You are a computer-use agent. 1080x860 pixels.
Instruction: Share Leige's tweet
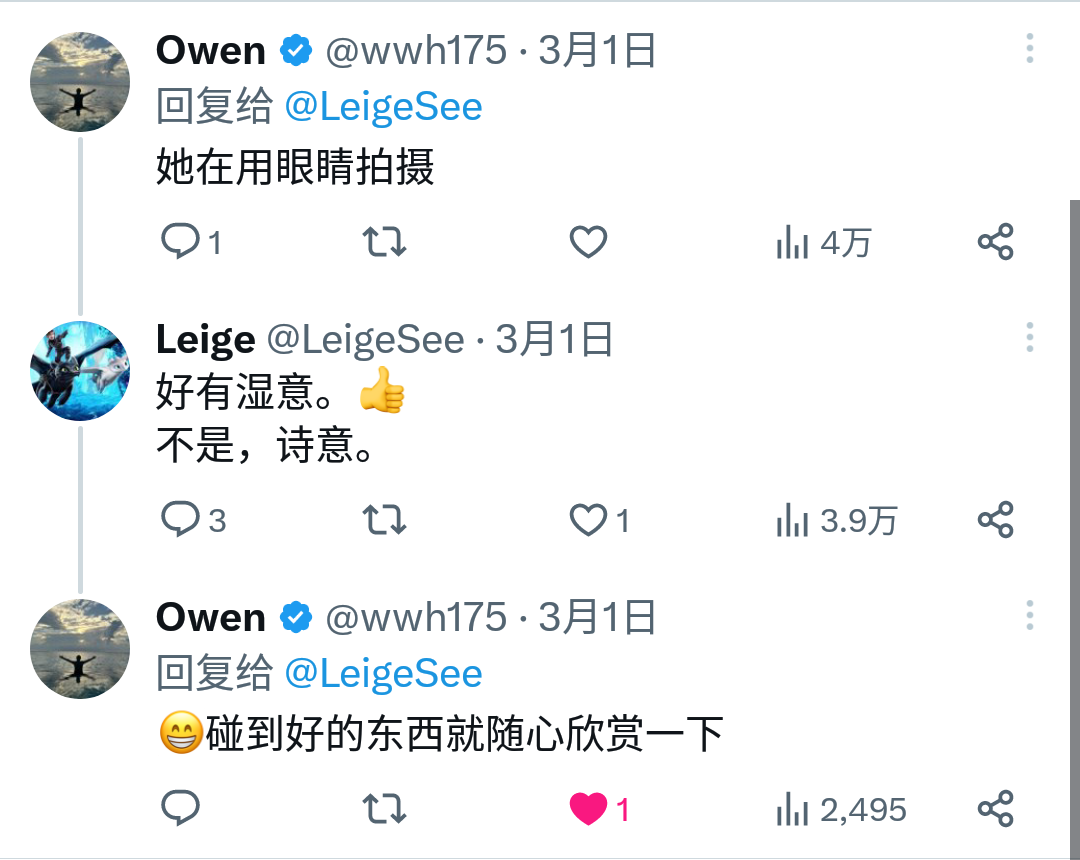pyautogui.click(x=995, y=520)
